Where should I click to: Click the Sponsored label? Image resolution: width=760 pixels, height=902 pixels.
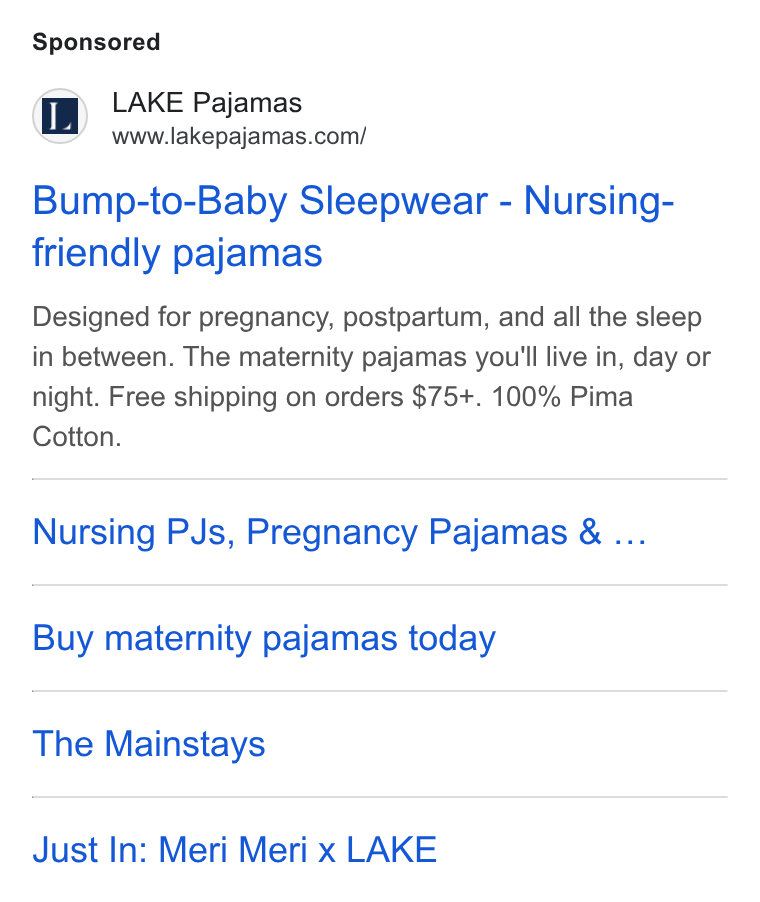click(96, 42)
